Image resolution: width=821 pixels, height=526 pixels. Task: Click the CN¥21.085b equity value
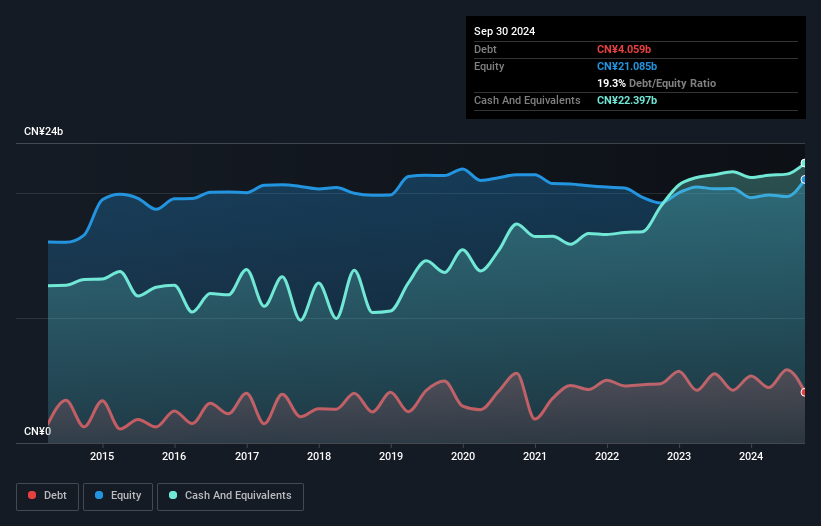pos(627,66)
